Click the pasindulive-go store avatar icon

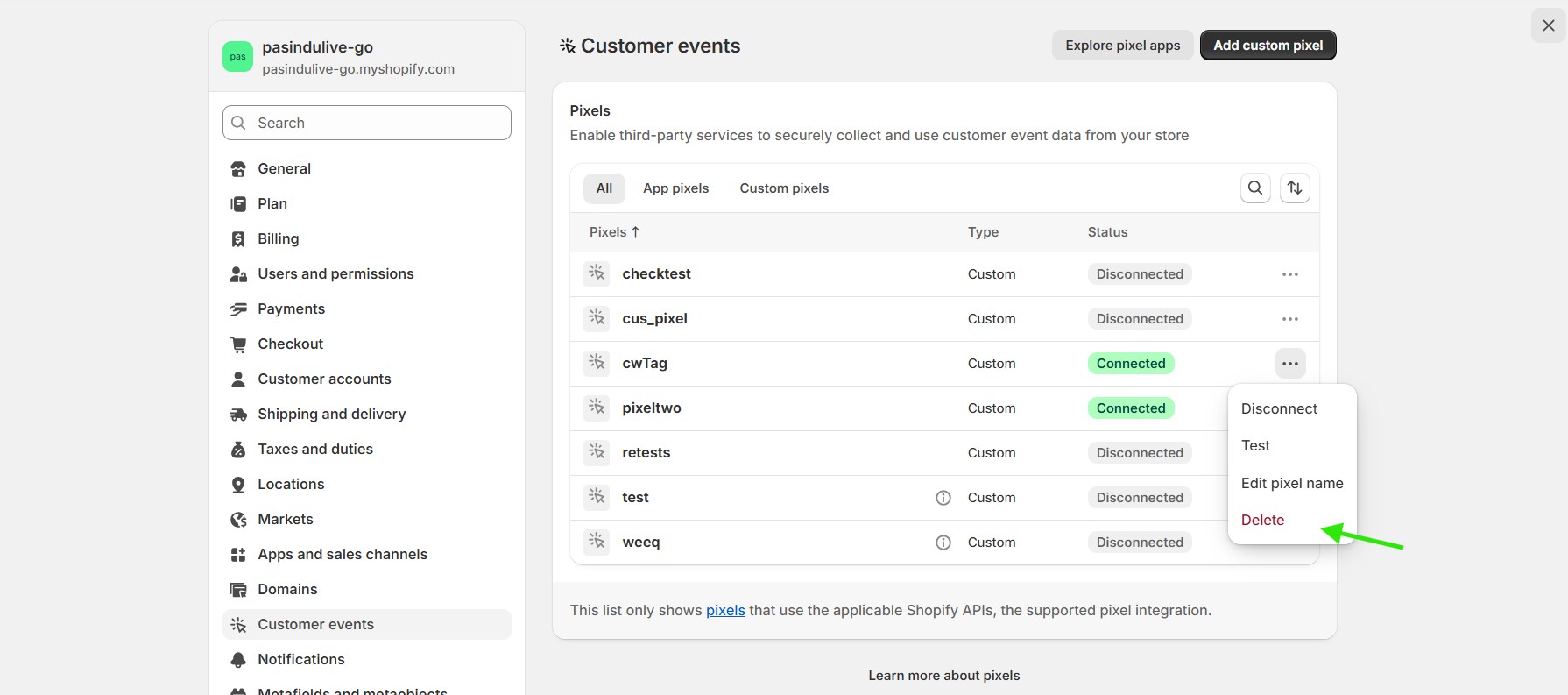[x=237, y=57]
